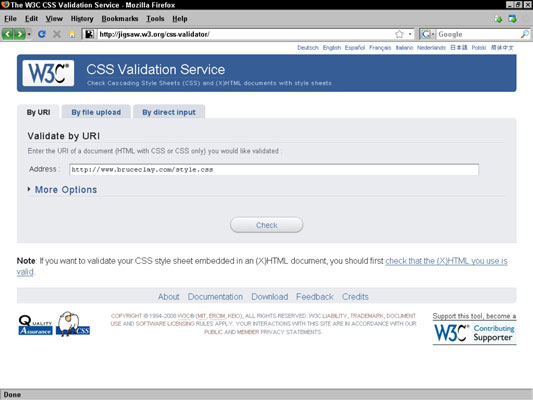
Task: Click the software licensing link
Action: (165, 324)
